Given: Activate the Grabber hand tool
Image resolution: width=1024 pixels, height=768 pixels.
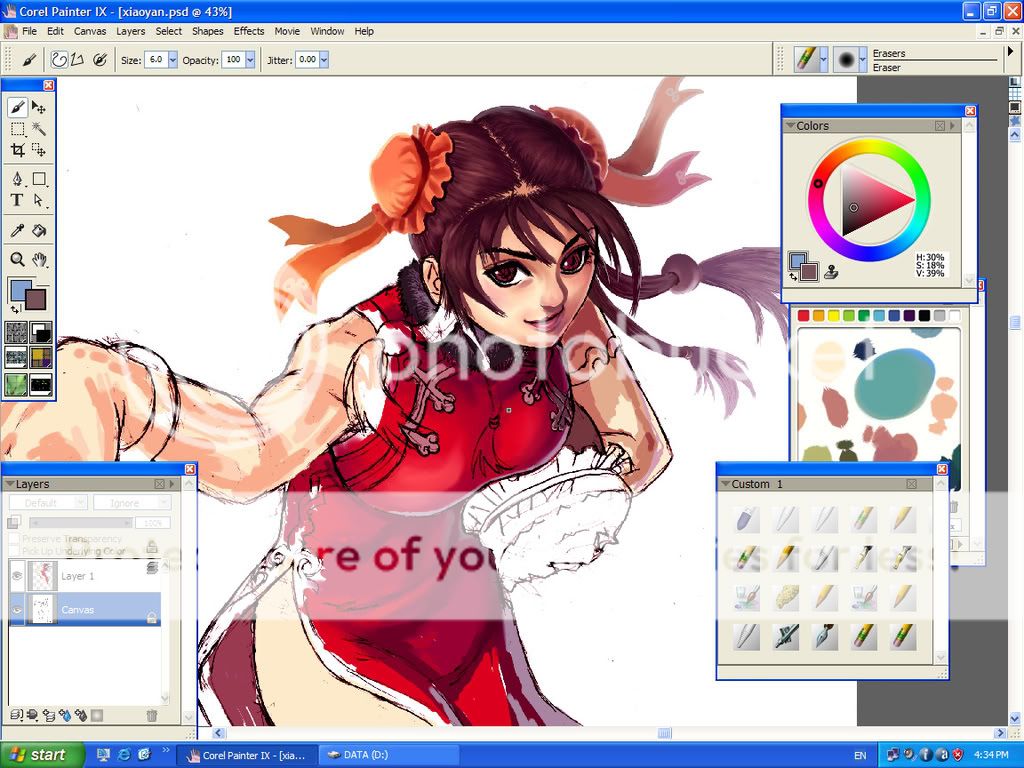Looking at the screenshot, I should 39,259.
